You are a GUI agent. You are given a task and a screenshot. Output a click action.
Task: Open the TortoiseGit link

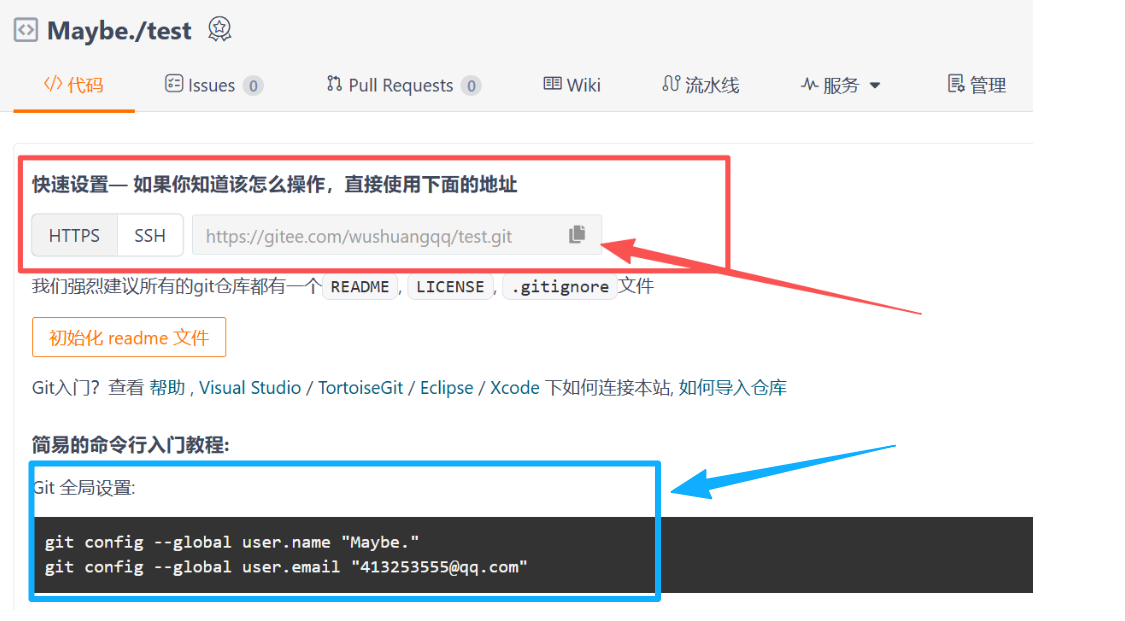pos(360,388)
